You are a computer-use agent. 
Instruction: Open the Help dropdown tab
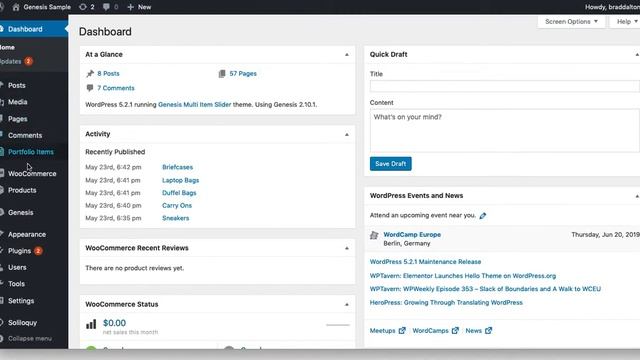point(625,22)
